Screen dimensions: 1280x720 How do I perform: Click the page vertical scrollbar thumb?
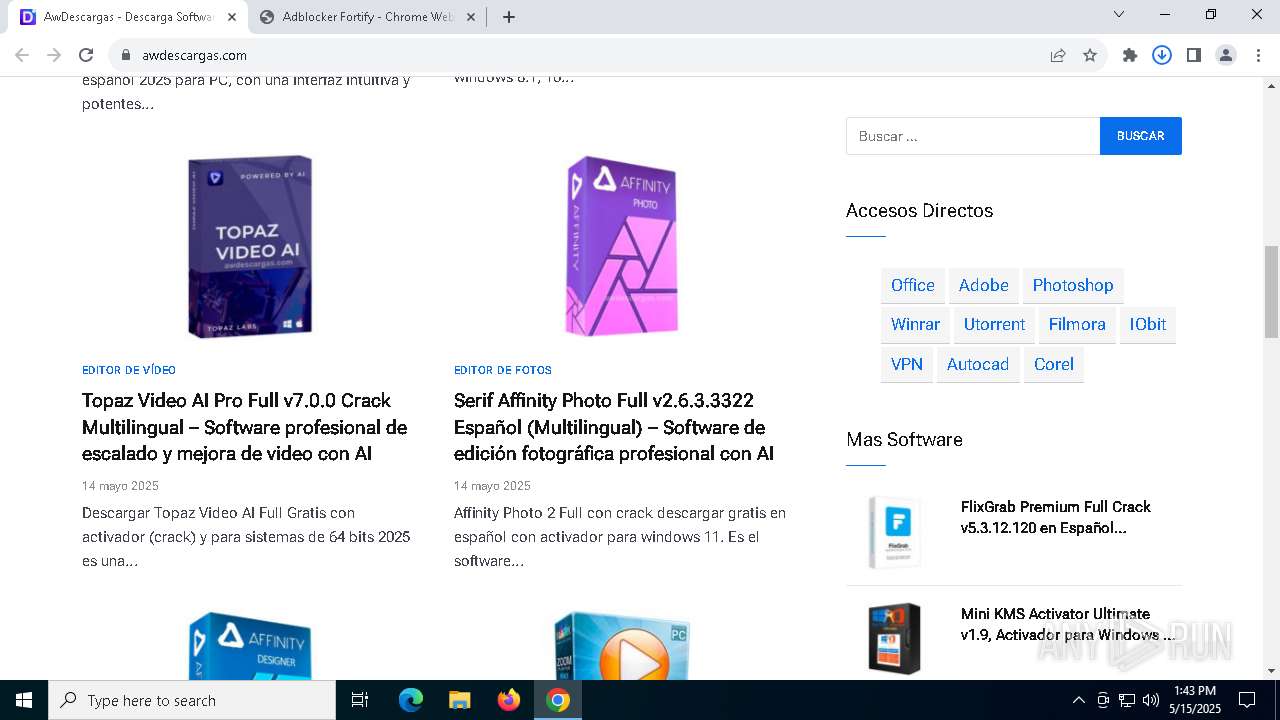[1271, 291]
